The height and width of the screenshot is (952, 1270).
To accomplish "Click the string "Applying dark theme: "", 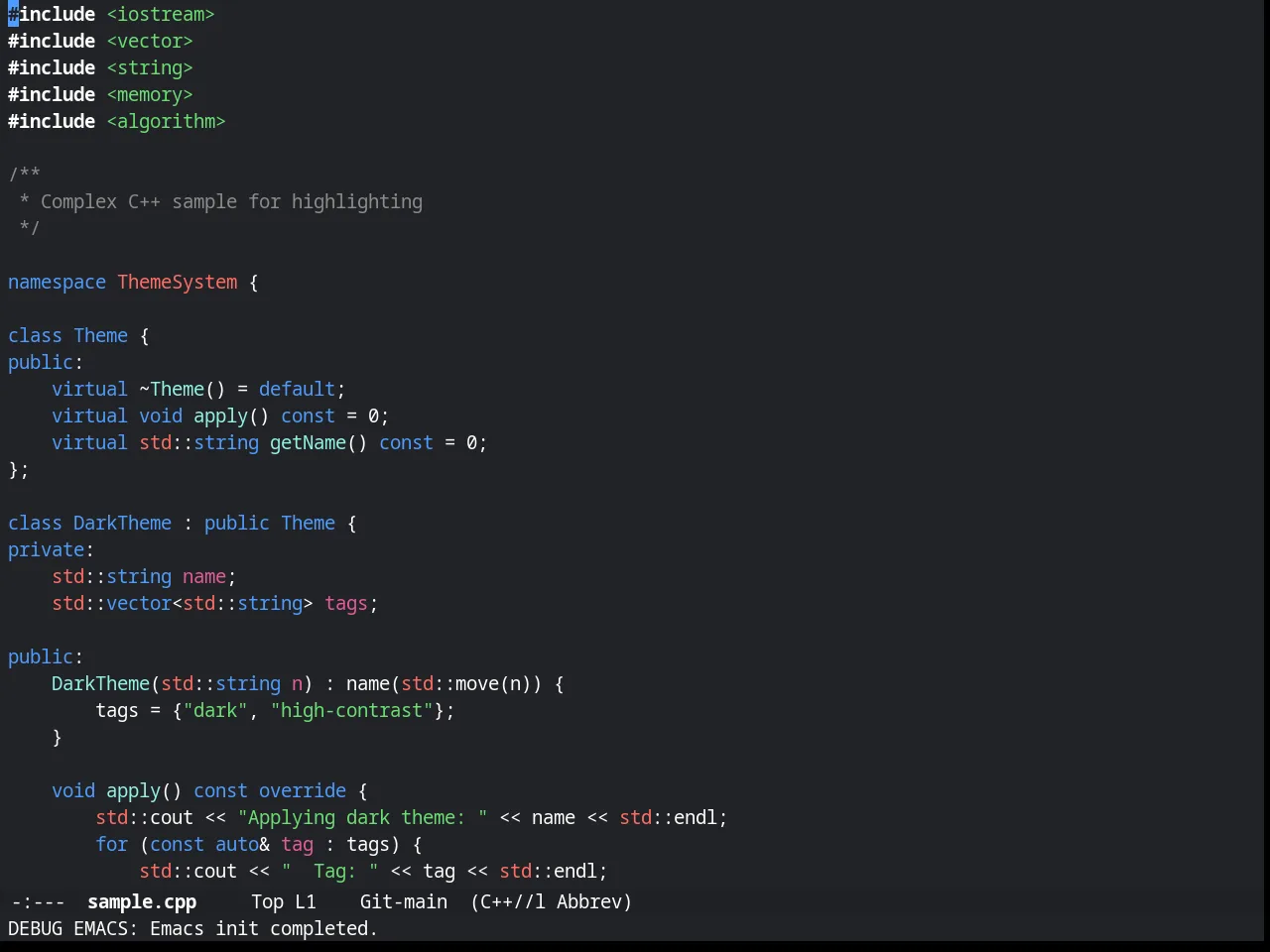I will tap(362, 817).
